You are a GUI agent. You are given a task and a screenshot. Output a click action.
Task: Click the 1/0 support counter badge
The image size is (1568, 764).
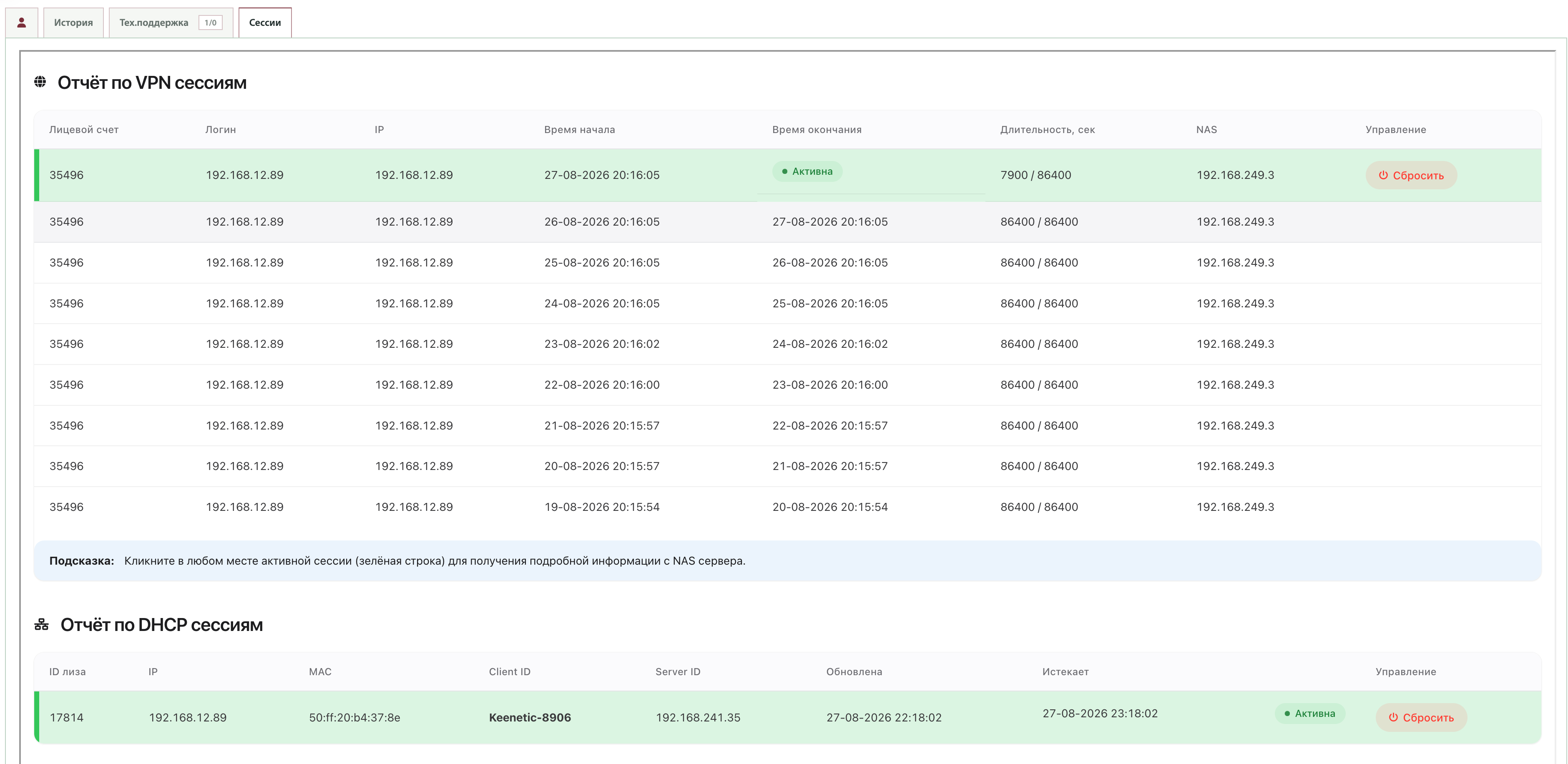point(211,23)
